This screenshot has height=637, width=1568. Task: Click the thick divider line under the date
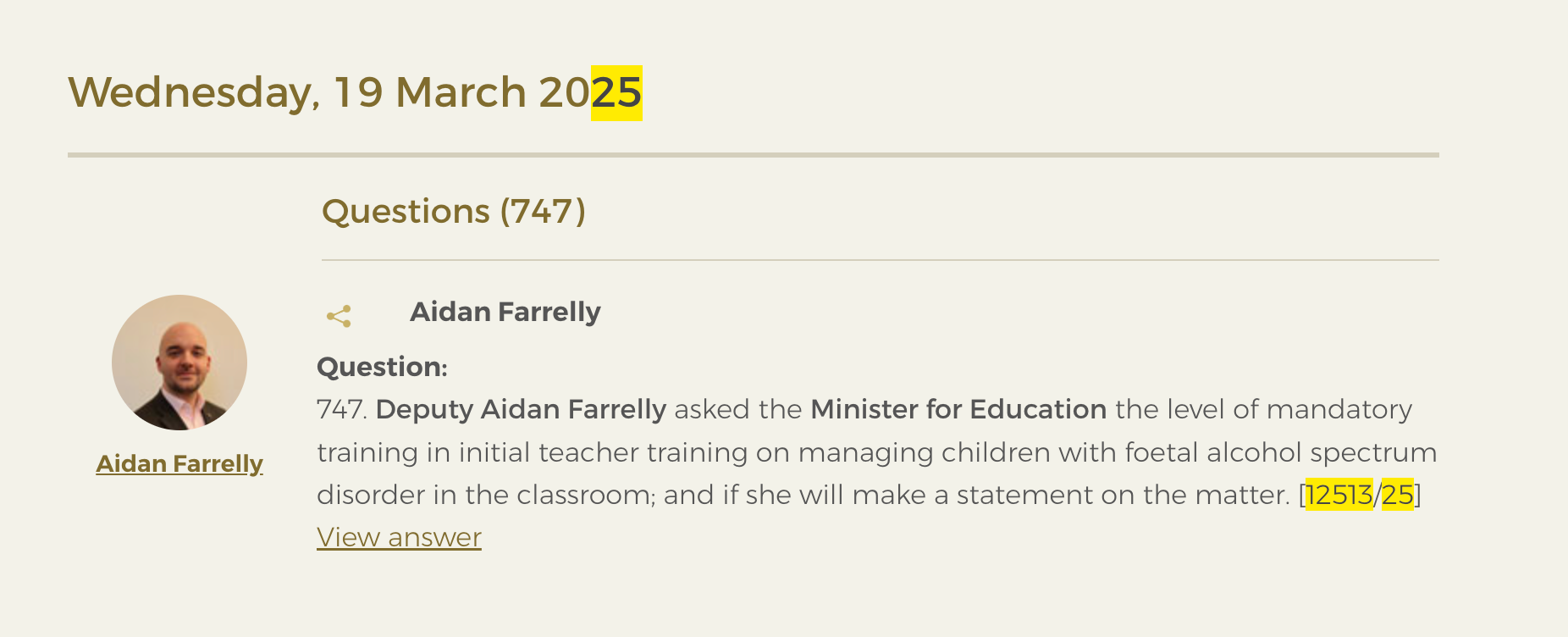[754, 155]
